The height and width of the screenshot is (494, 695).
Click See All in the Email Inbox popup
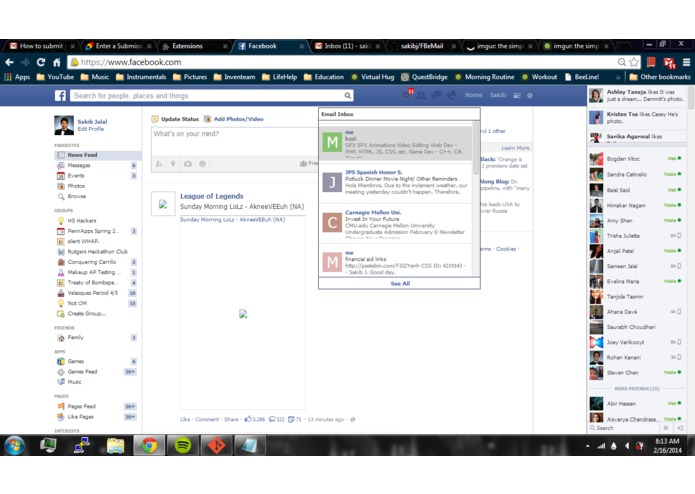(400, 284)
